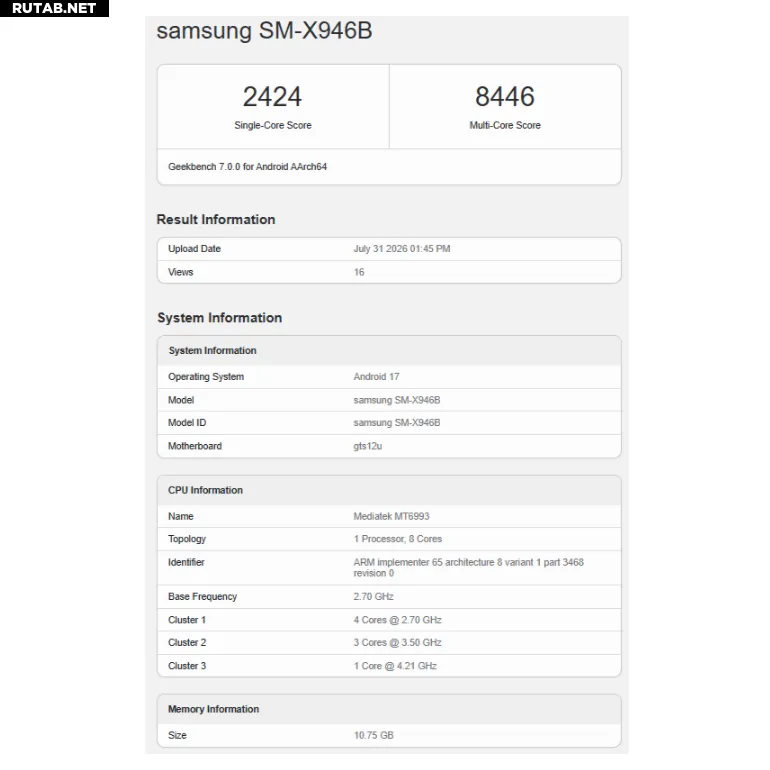Select the Android 17 value
Screen dimensions: 770x770
coord(376,377)
